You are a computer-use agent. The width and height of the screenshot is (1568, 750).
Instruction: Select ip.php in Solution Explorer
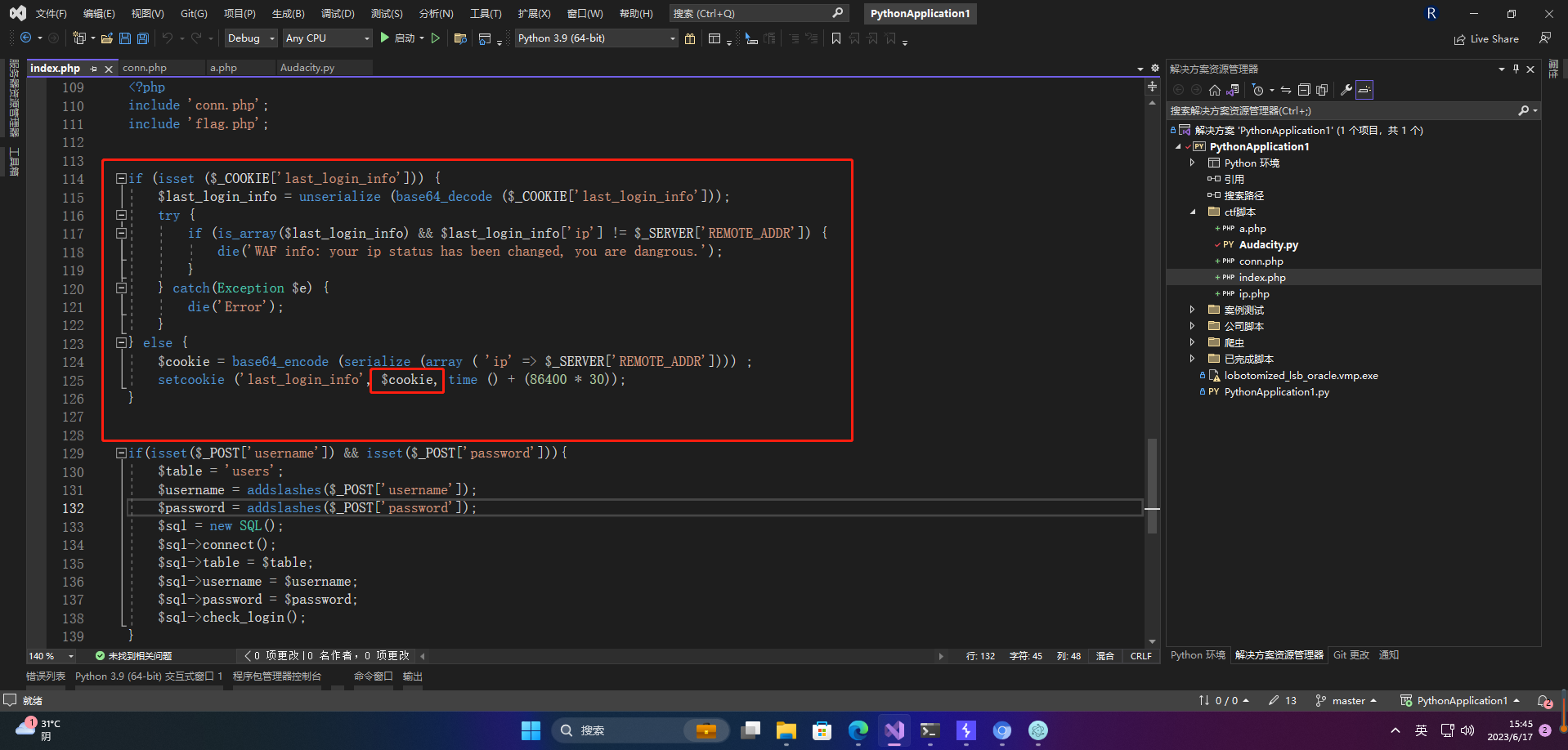tap(1254, 294)
